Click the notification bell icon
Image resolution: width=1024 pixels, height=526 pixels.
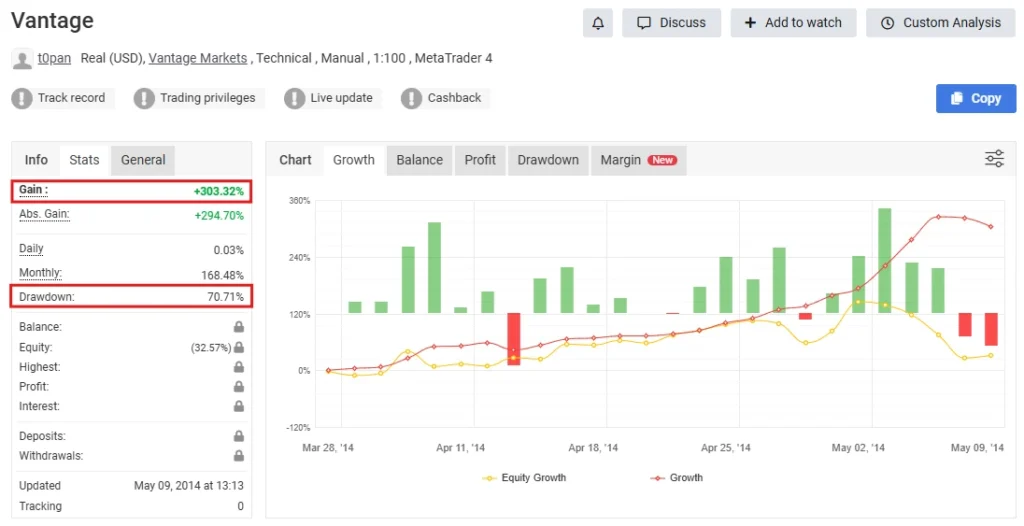(598, 23)
